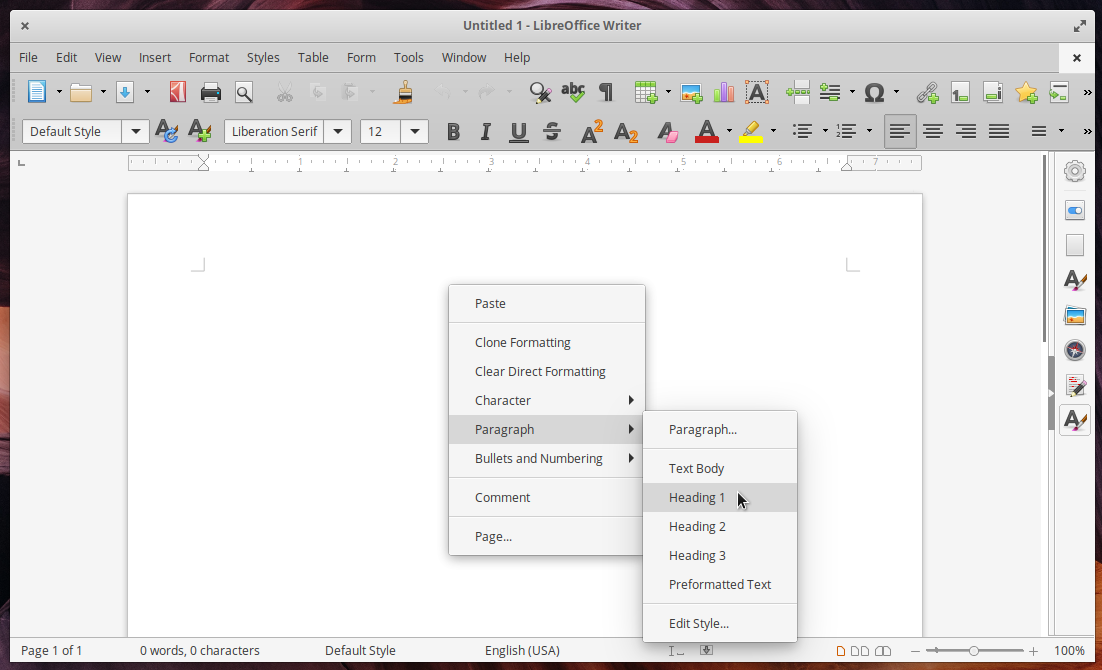Open the Tools menu
Viewport: 1102px width, 670px height.
tap(408, 57)
